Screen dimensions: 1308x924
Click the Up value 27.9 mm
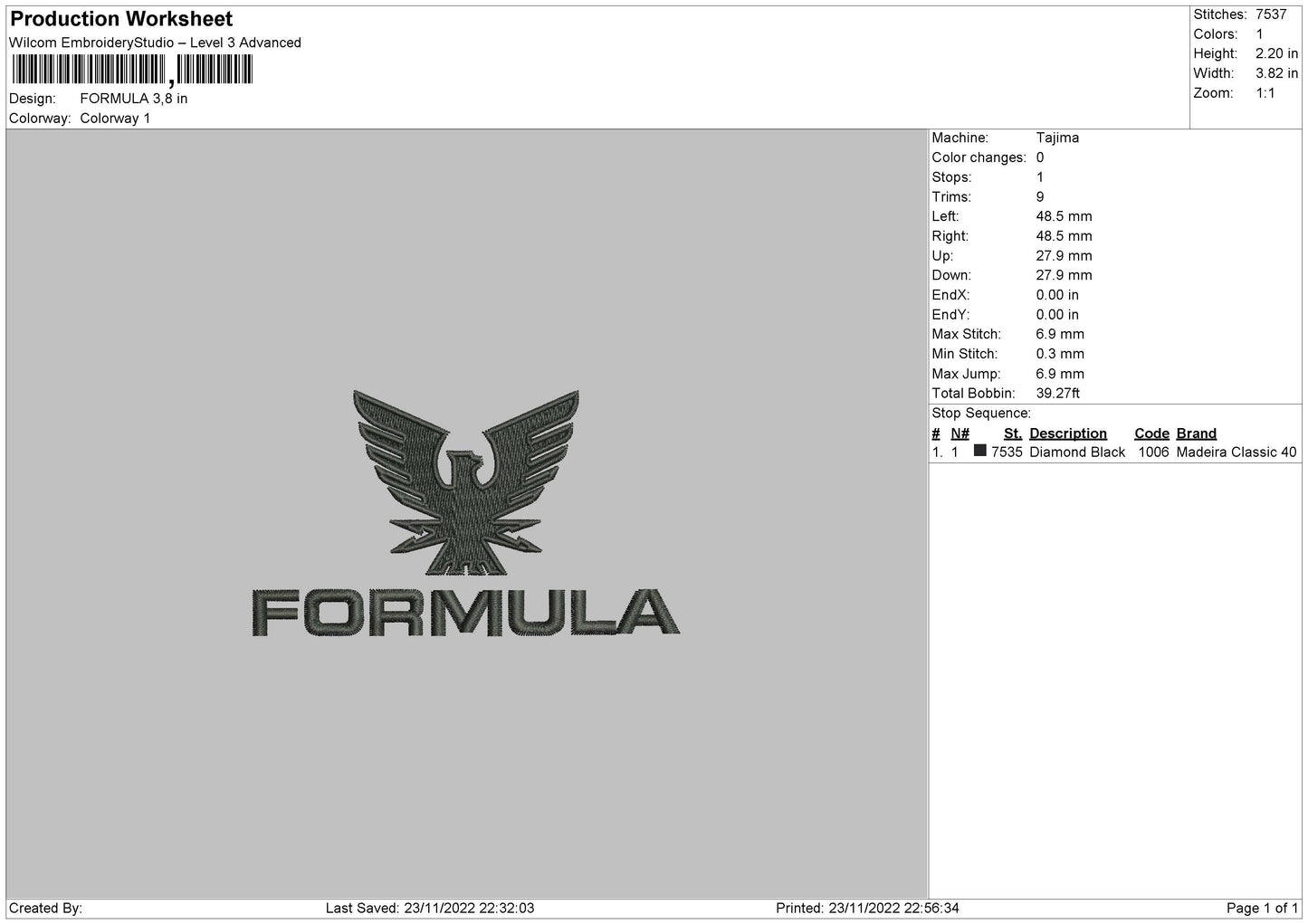tap(1064, 256)
